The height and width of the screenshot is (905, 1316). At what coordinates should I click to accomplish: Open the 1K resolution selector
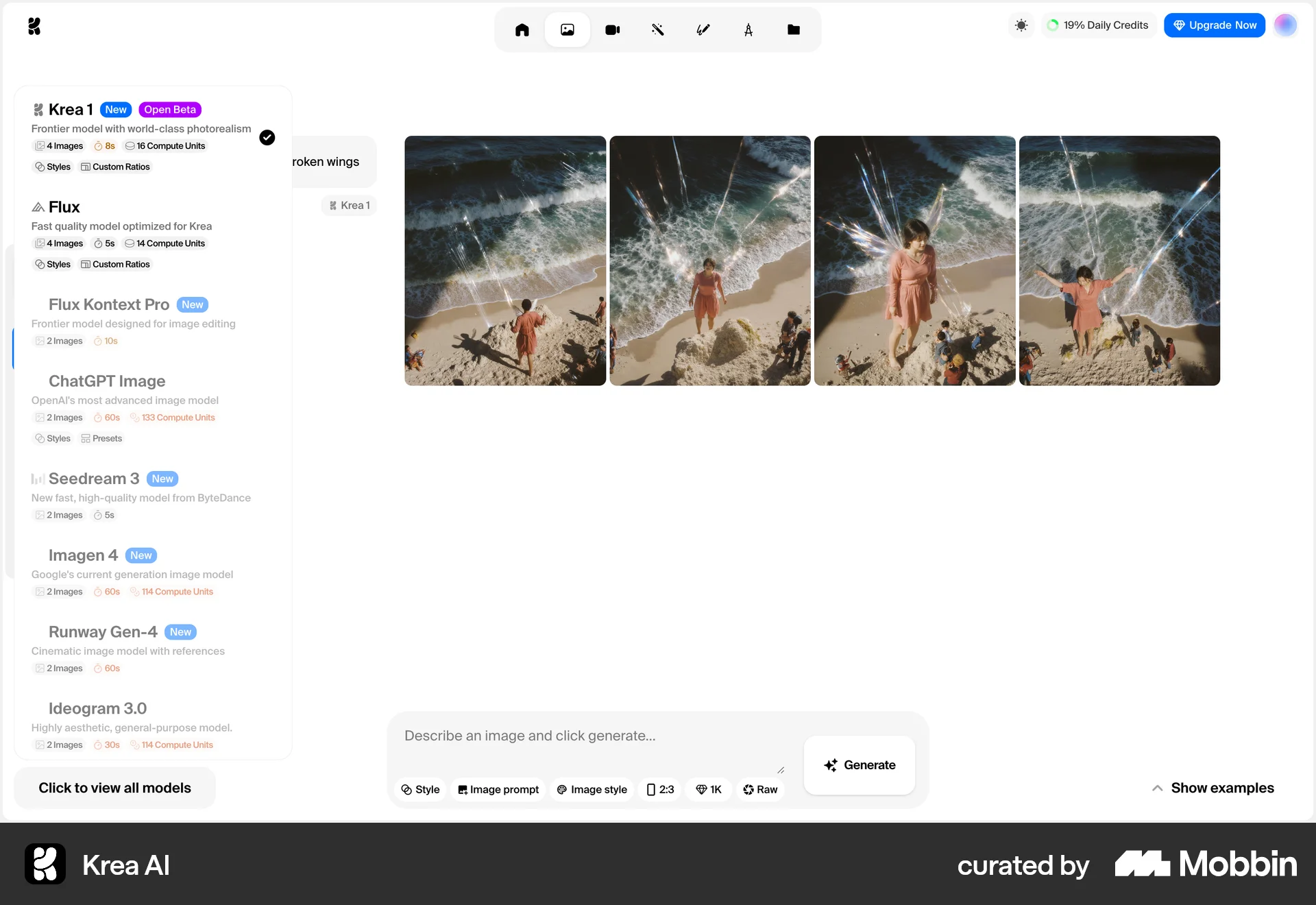708,789
